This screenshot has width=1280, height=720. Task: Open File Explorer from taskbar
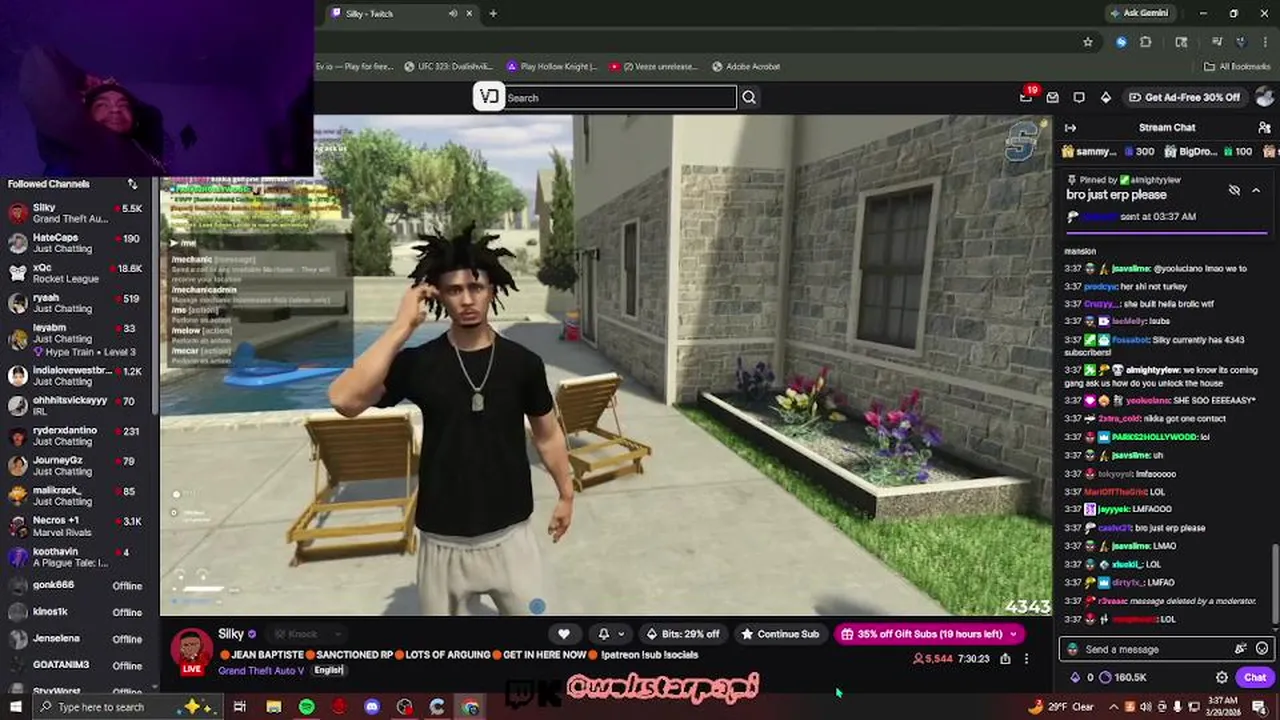point(273,707)
